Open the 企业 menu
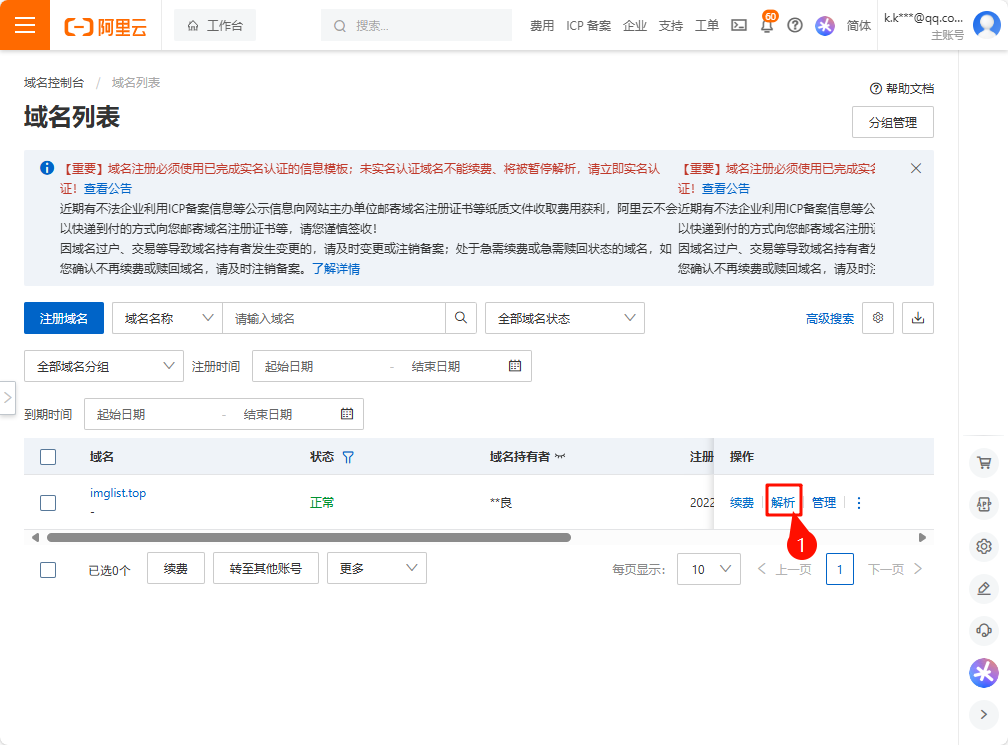The image size is (1008, 745). tap(634, 26)
